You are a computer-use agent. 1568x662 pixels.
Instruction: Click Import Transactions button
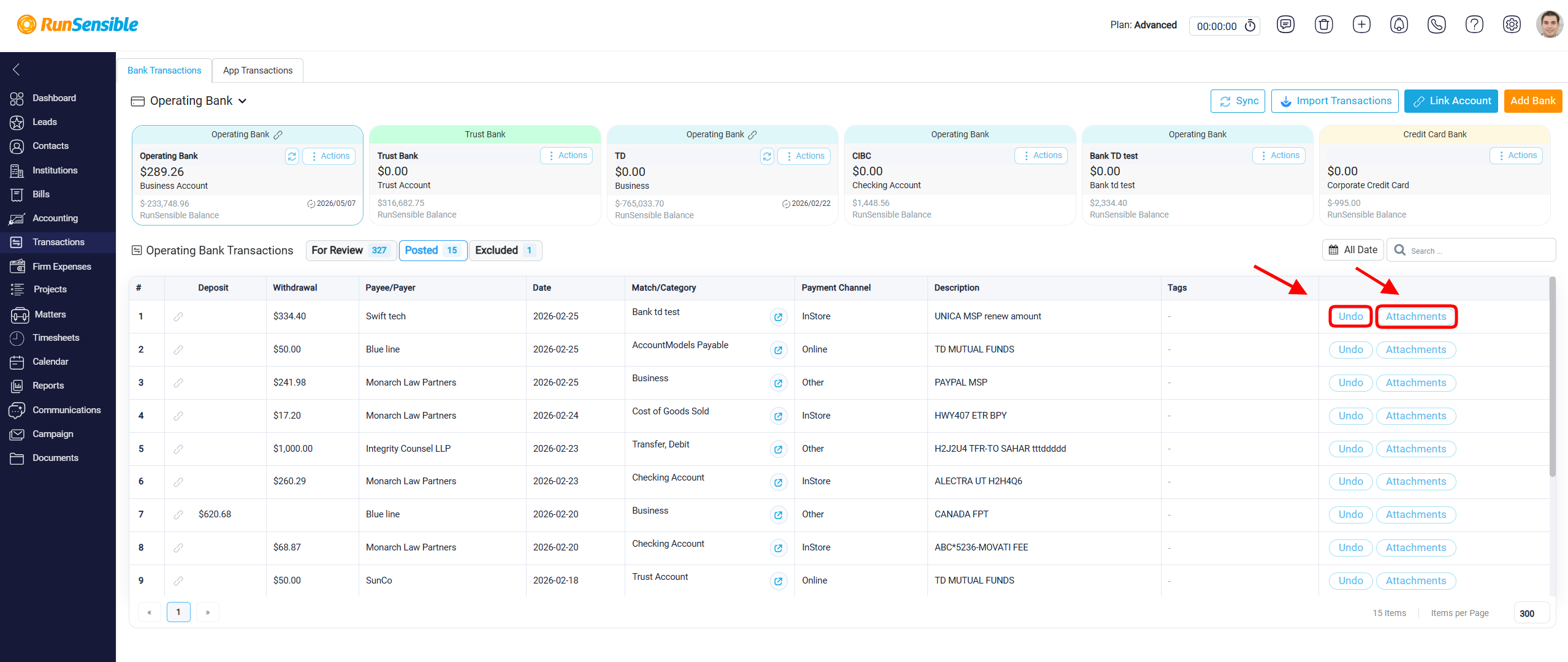(x=1335, y=101)
